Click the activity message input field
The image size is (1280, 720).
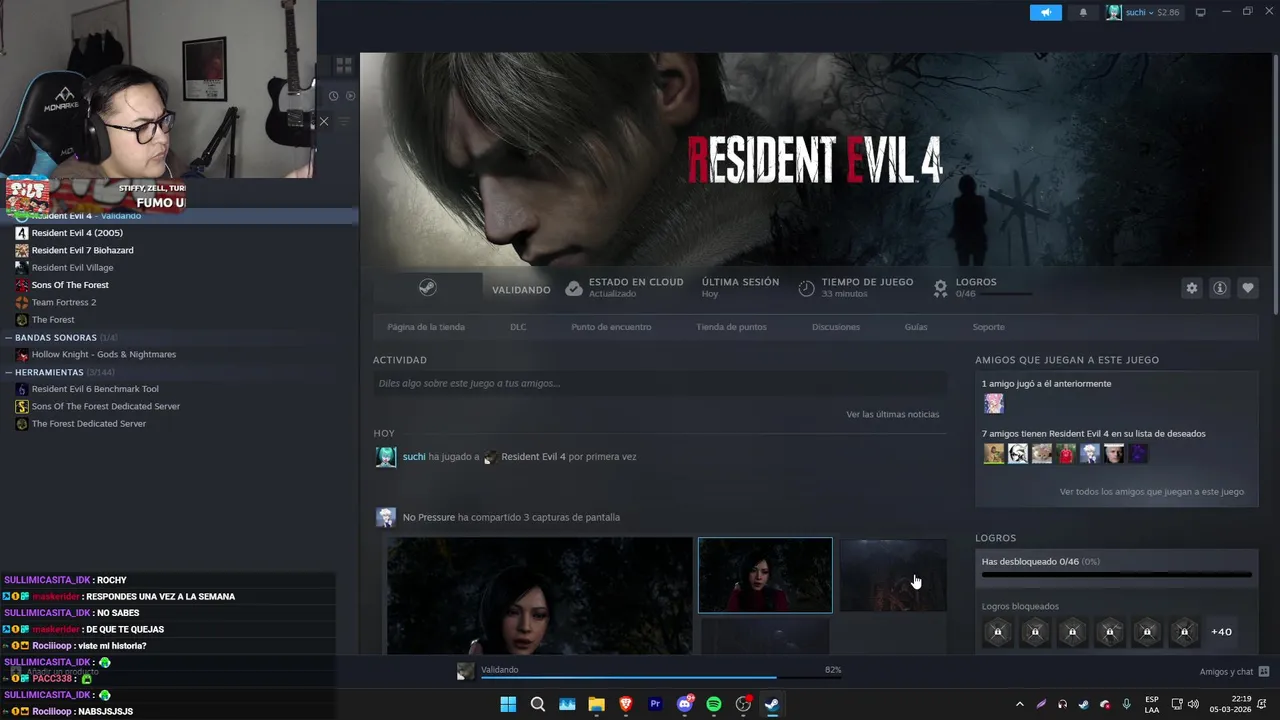[x=660, y=383]
